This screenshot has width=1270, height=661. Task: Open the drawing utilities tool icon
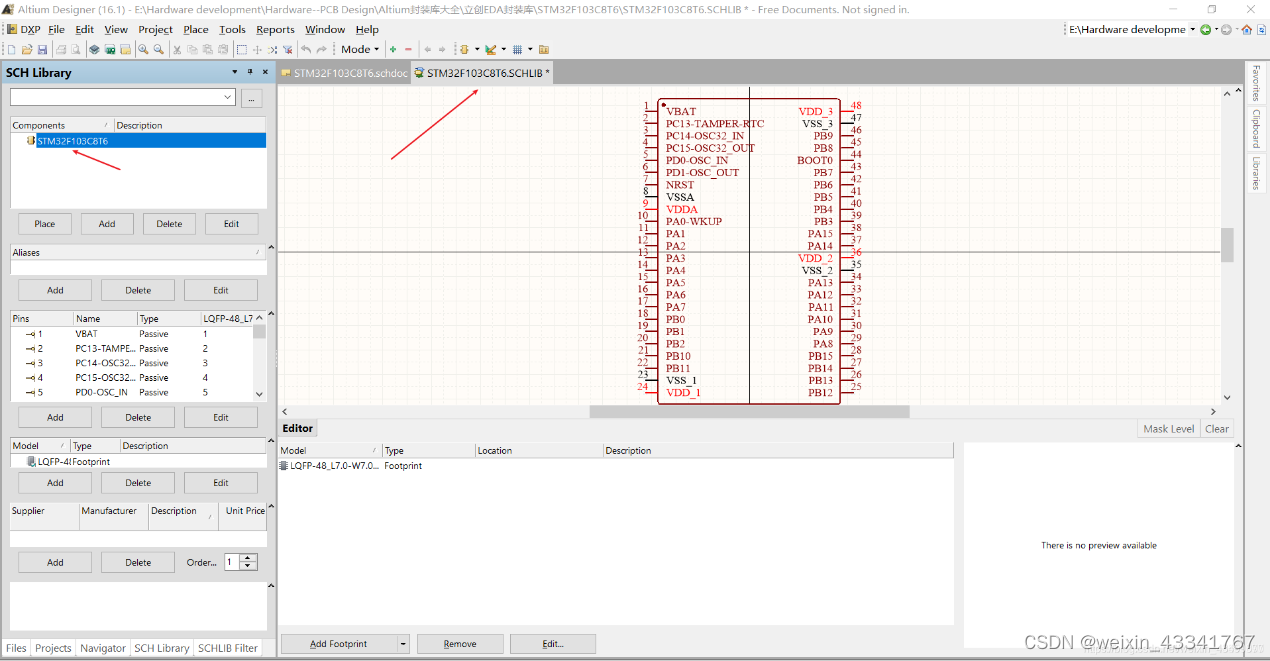coord(490,49)
